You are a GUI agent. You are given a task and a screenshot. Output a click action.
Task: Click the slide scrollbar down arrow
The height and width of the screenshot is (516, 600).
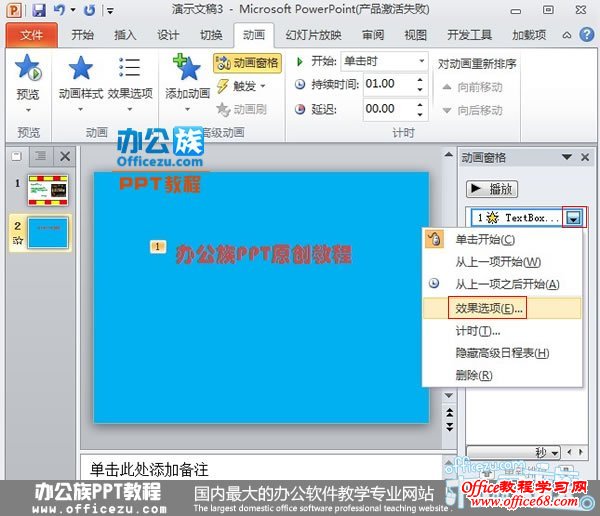tap(449, 395)
